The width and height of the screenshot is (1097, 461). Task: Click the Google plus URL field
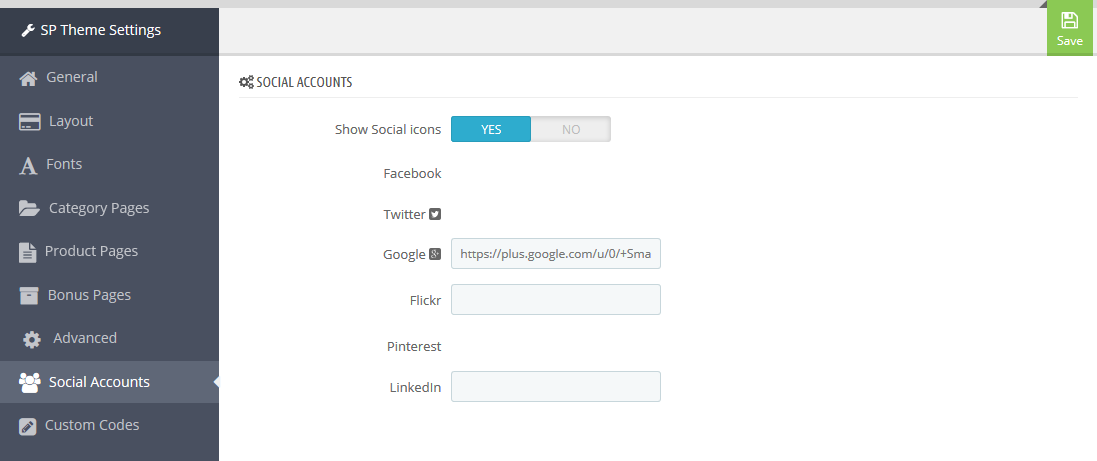coord(555,254)
